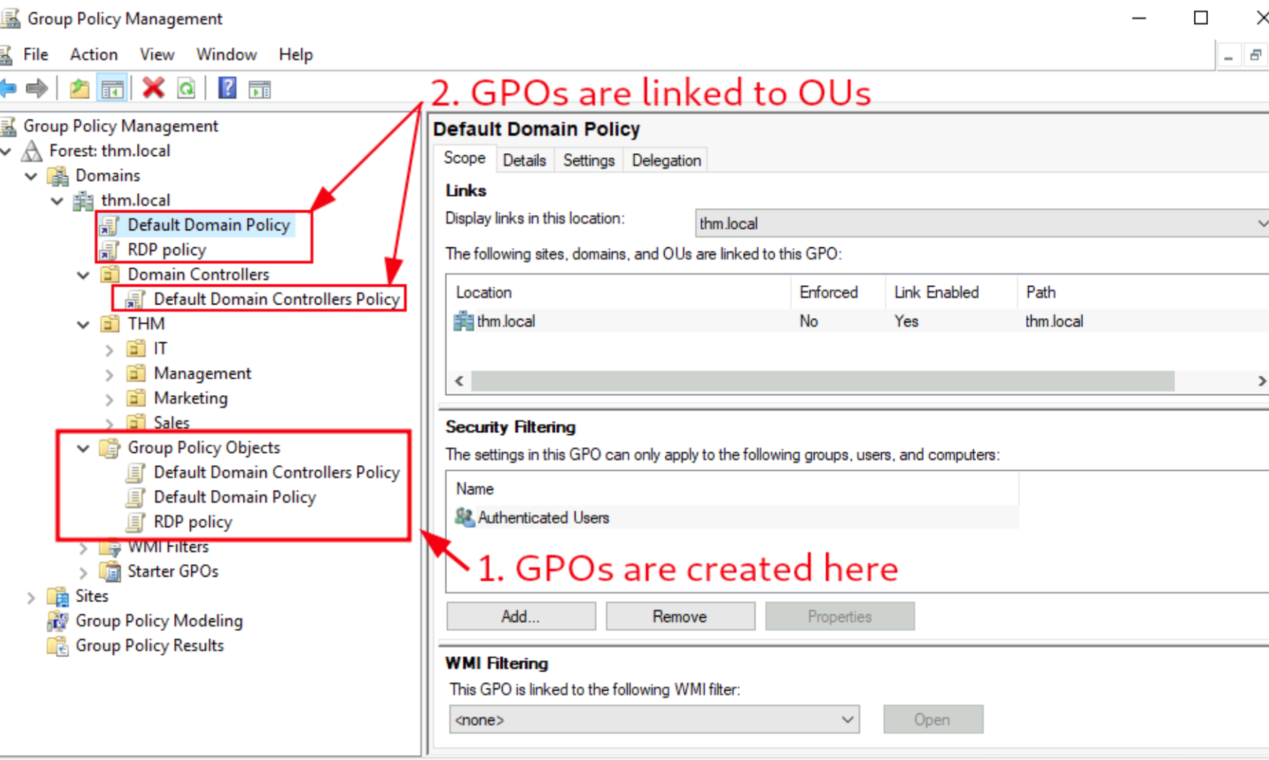1269x760 pixels.
Task: Click the Domain Controllers OU folder icon
Action: click(x=110, y=274)
